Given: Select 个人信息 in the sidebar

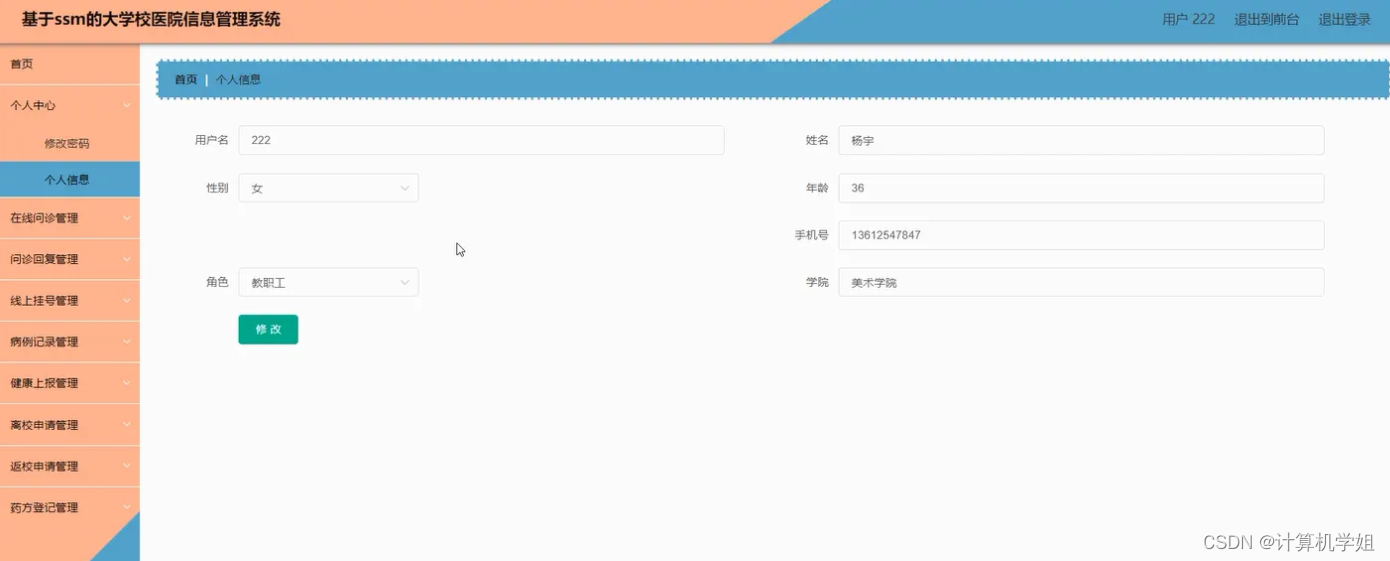Looking at the screenshot, I should point(69,180).
